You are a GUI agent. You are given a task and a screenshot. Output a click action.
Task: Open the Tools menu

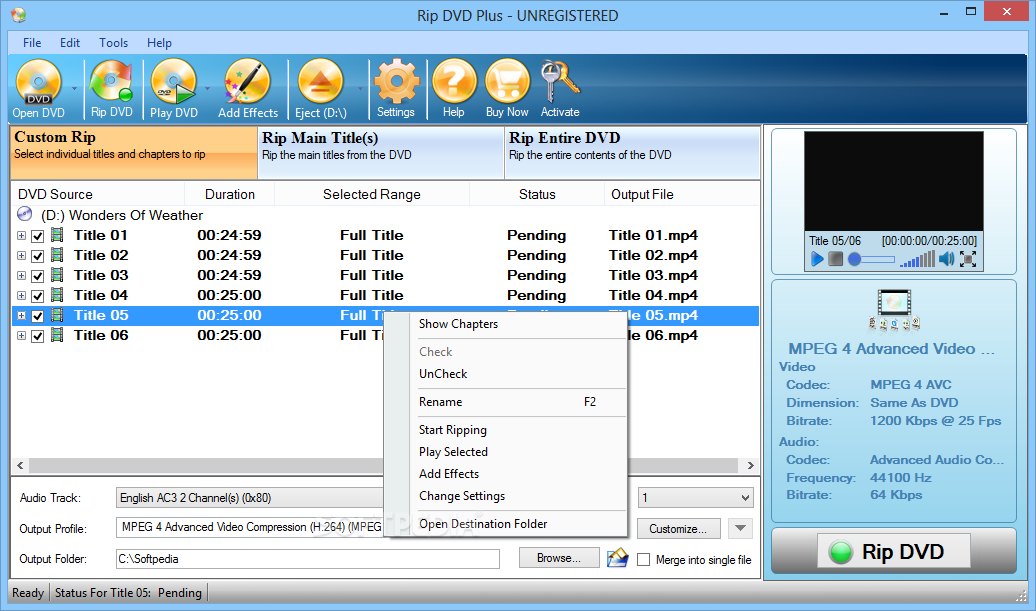click(114, 42)
